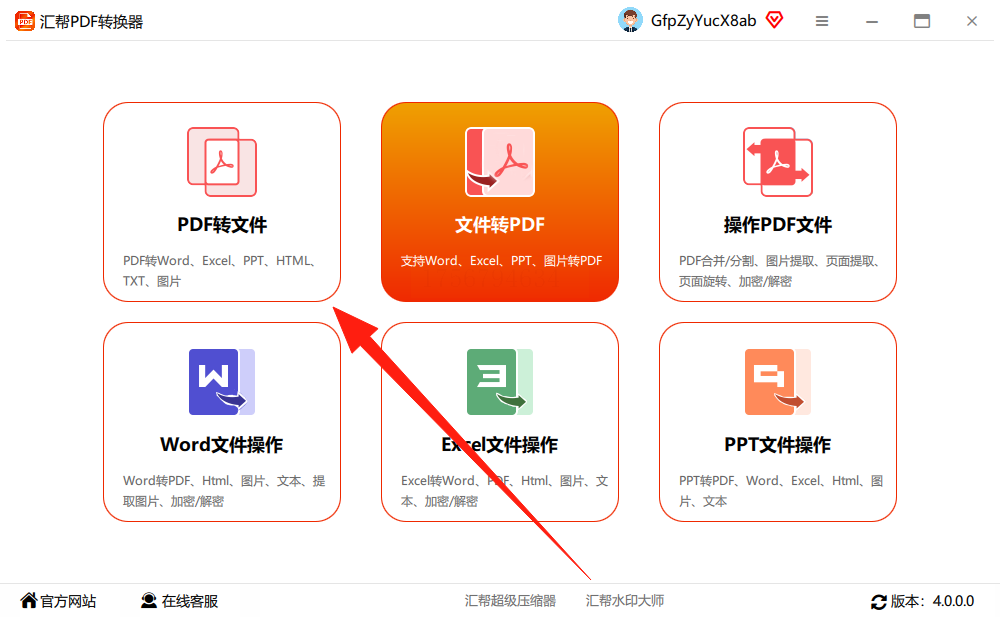This screenshot has width=1000, height=617.
Task: Choose the blue Word file icon
Action: 222,382
